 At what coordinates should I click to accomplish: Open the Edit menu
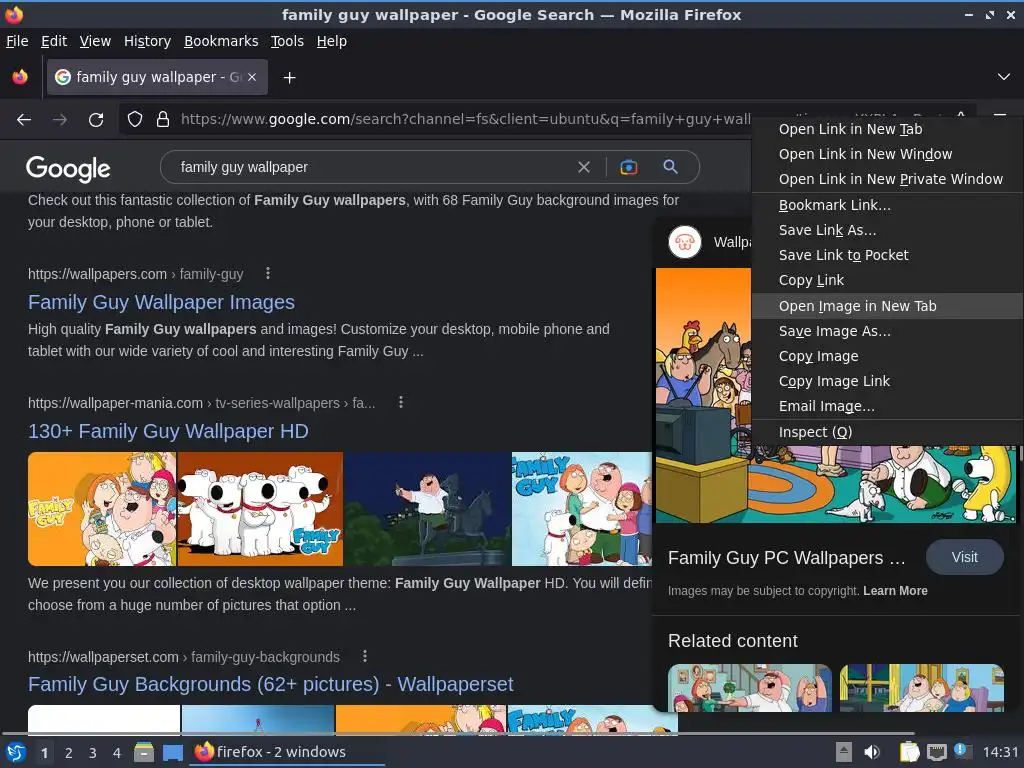tap(54, 41)
